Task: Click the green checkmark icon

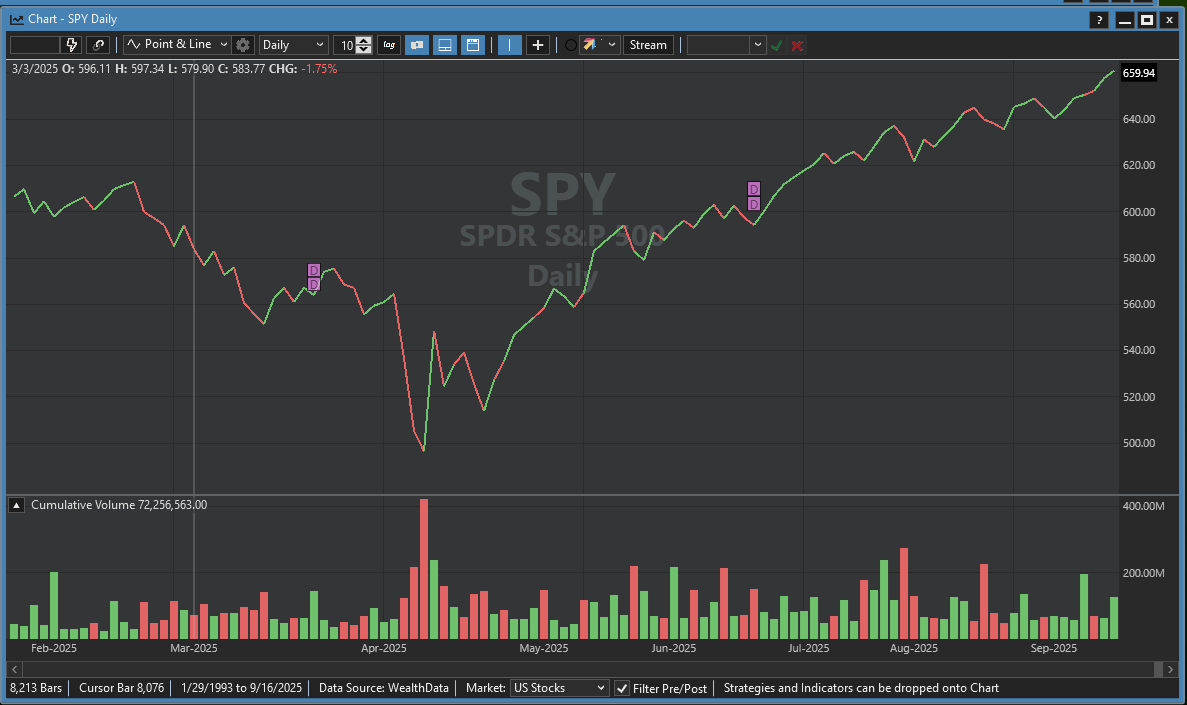Action: coord(777,45)
